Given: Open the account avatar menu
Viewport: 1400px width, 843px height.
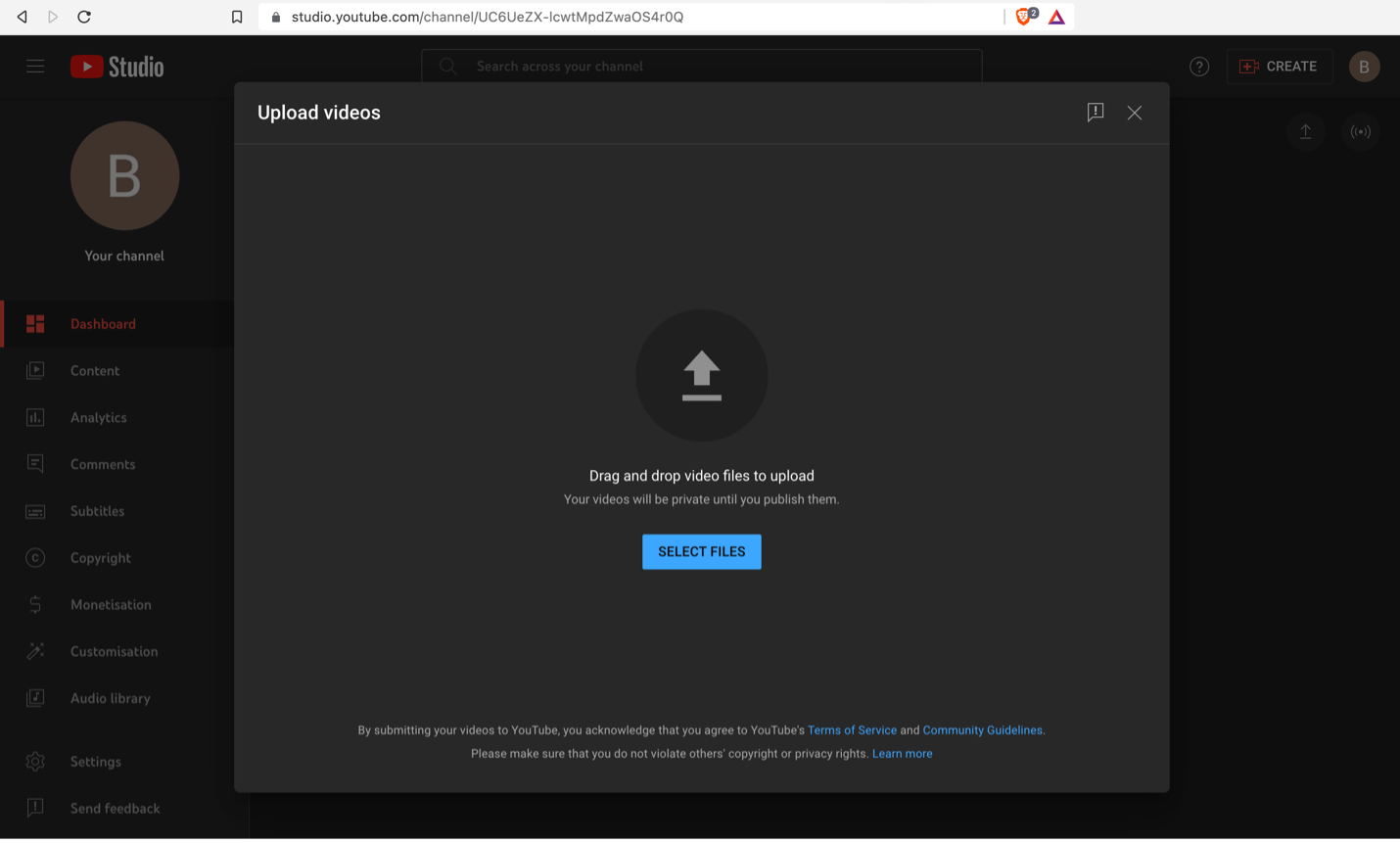Looking at the screenshot, I should pyautogui.click(x=1364, y=67).
